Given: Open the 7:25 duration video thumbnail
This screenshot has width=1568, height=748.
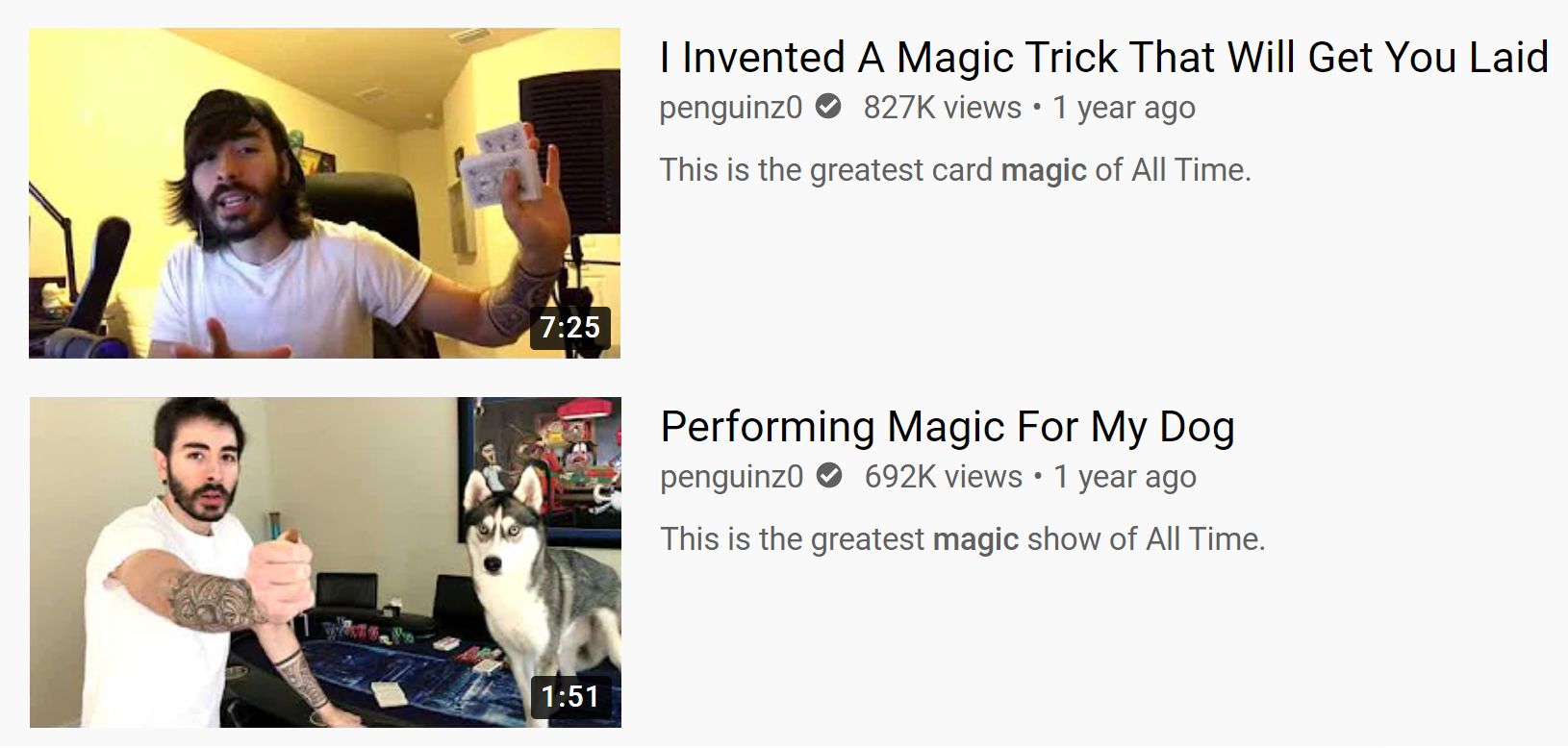Looking at the screenshot, I should [324, 193].
